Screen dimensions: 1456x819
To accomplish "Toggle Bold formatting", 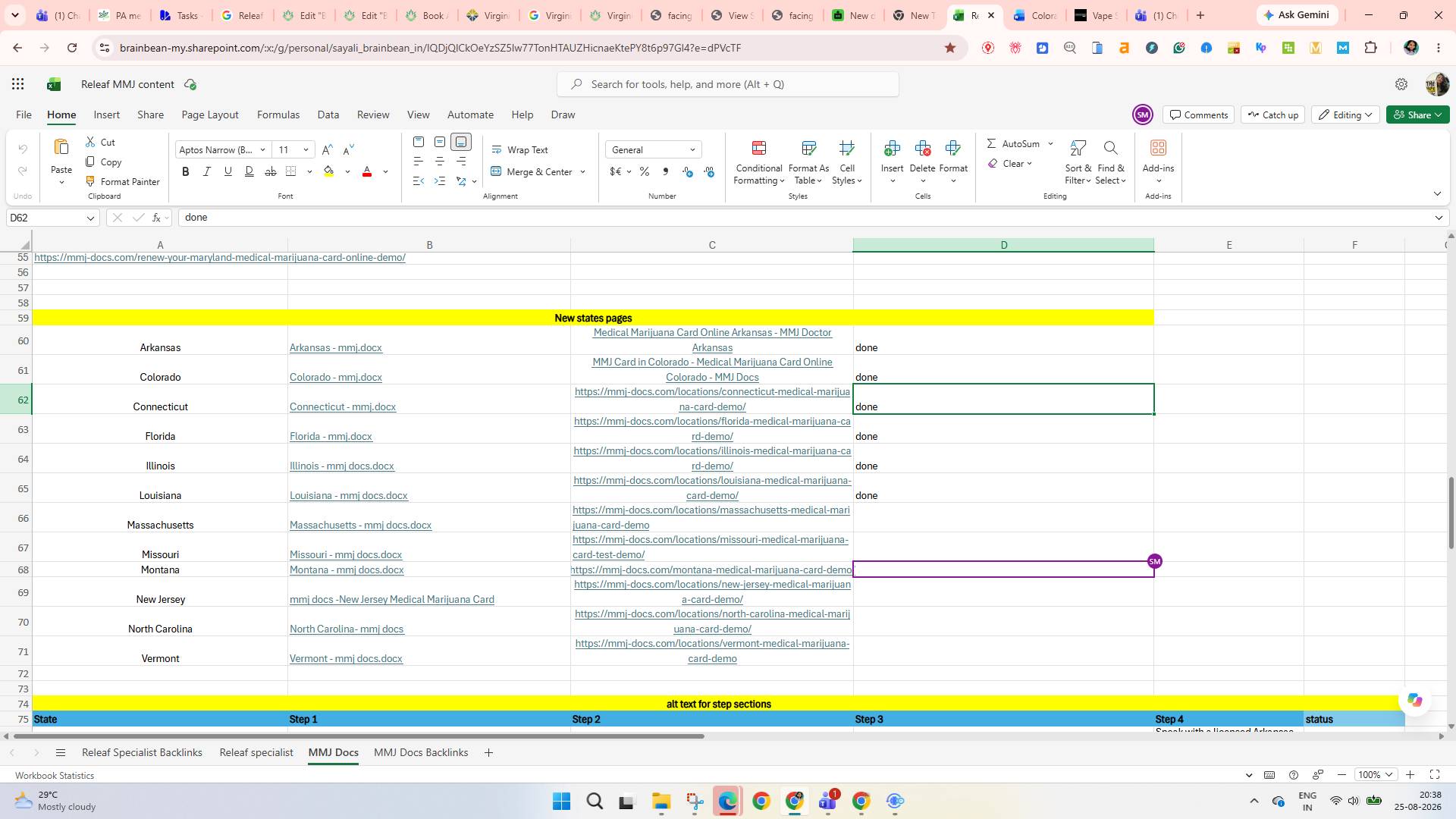I will tap(186, 172).
